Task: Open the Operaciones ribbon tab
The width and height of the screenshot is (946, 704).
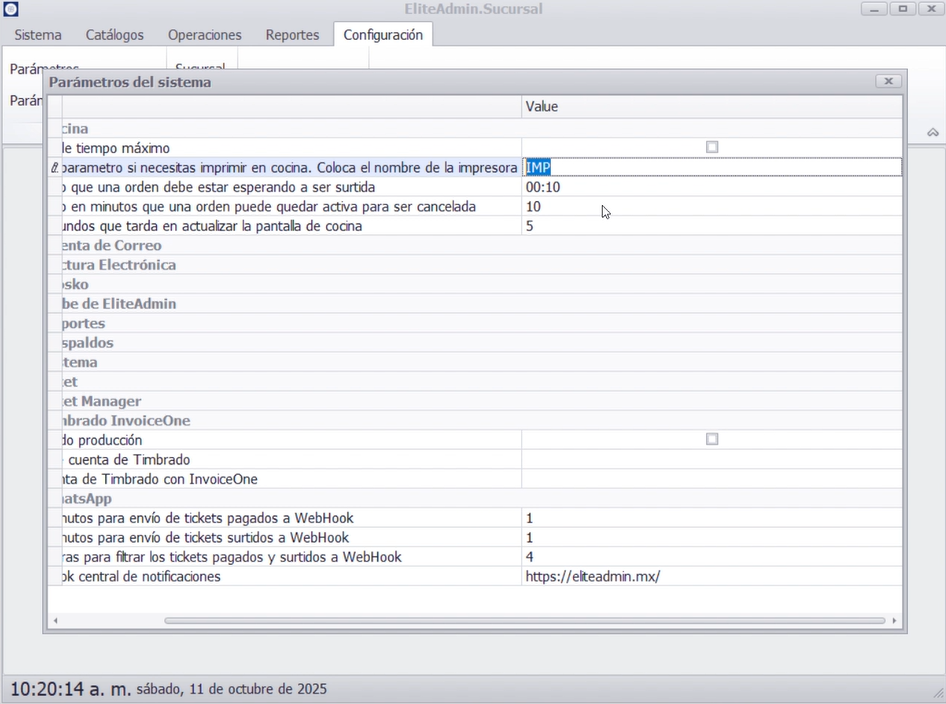Action: coord(204,35)
